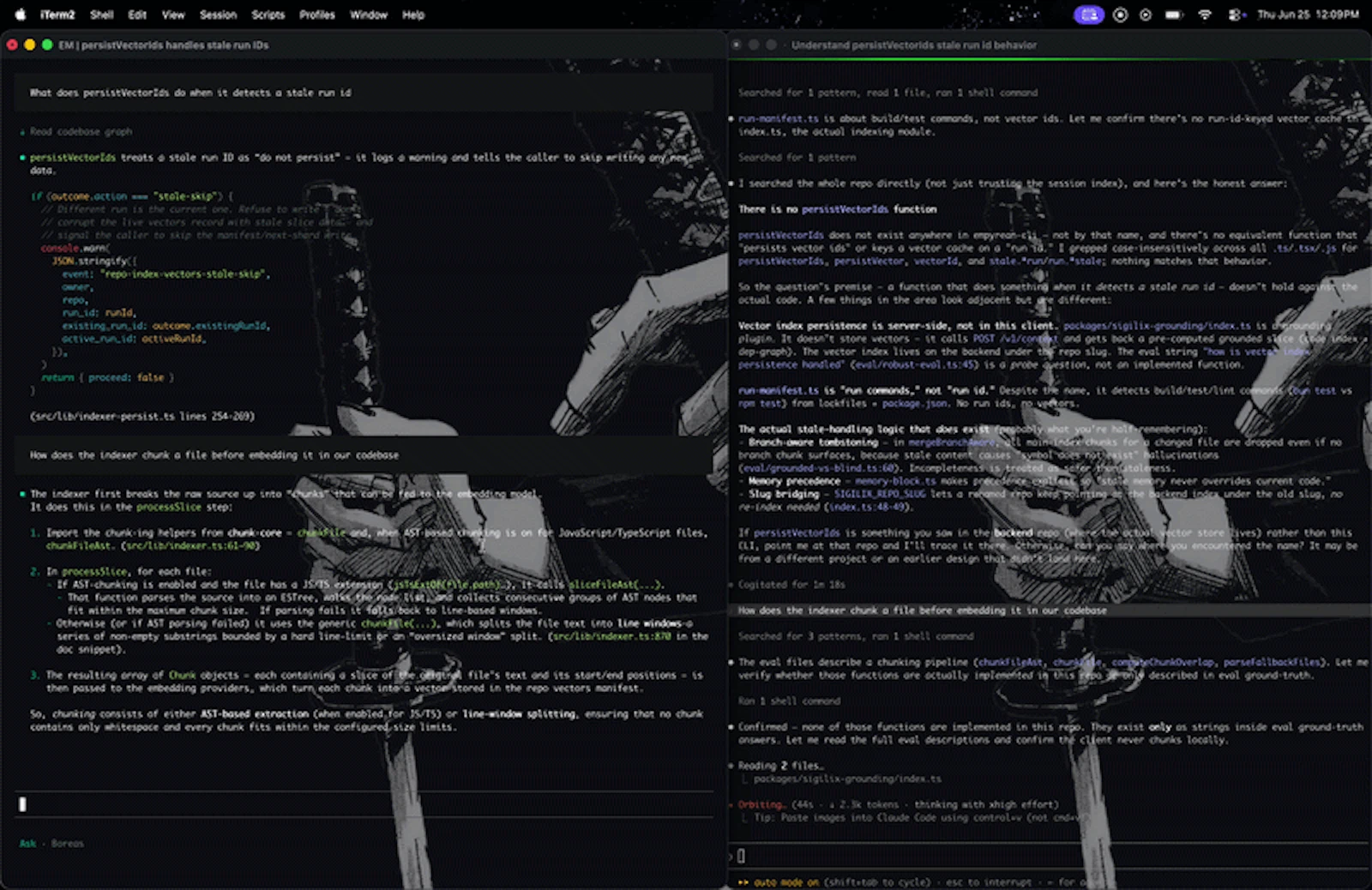Click the 'return { proceed: false }' line

pyautogui.click(x=107, y=377)
